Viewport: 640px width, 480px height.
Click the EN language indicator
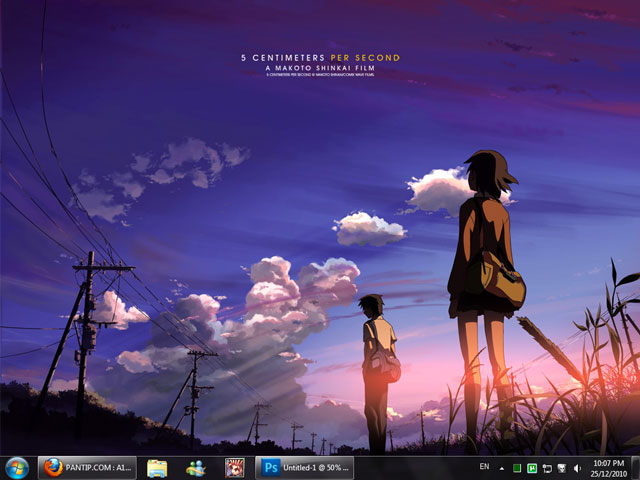point(484,466)
